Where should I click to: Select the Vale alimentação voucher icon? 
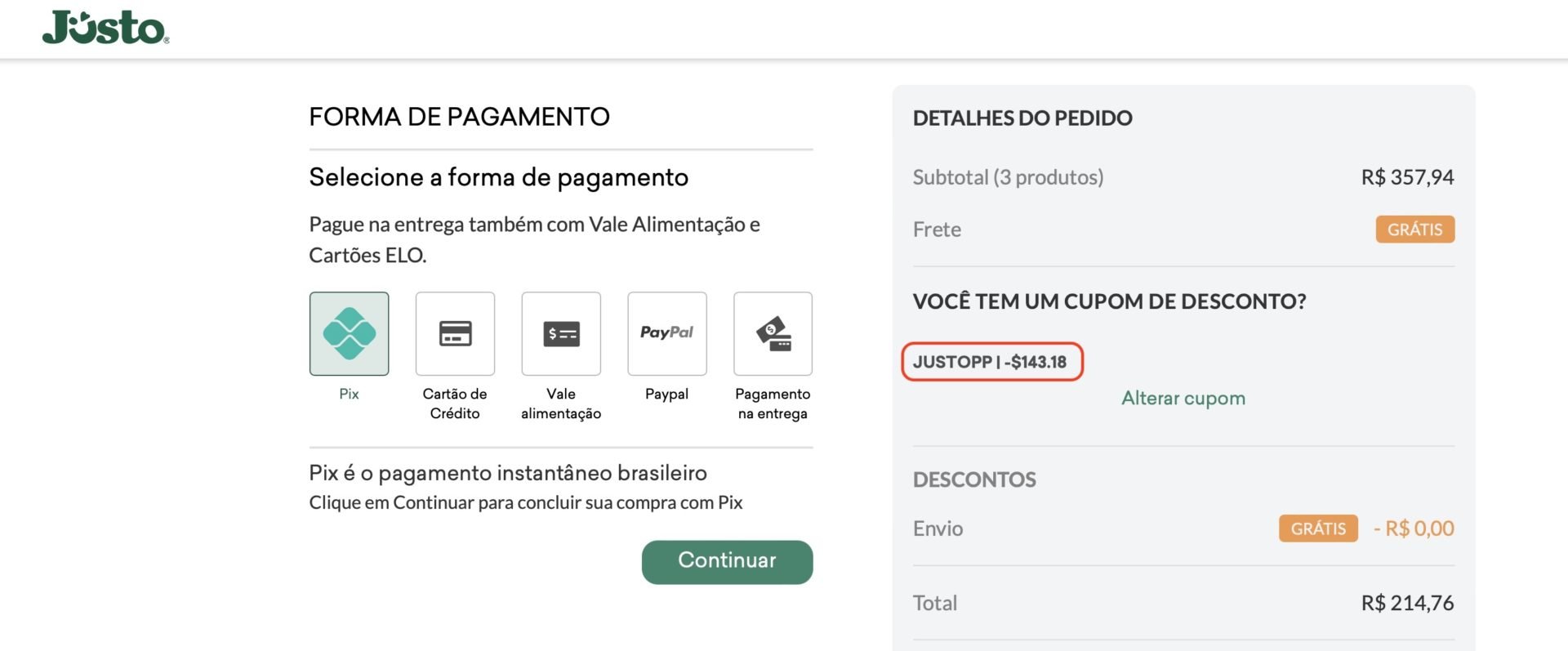[x=561, y=333]
